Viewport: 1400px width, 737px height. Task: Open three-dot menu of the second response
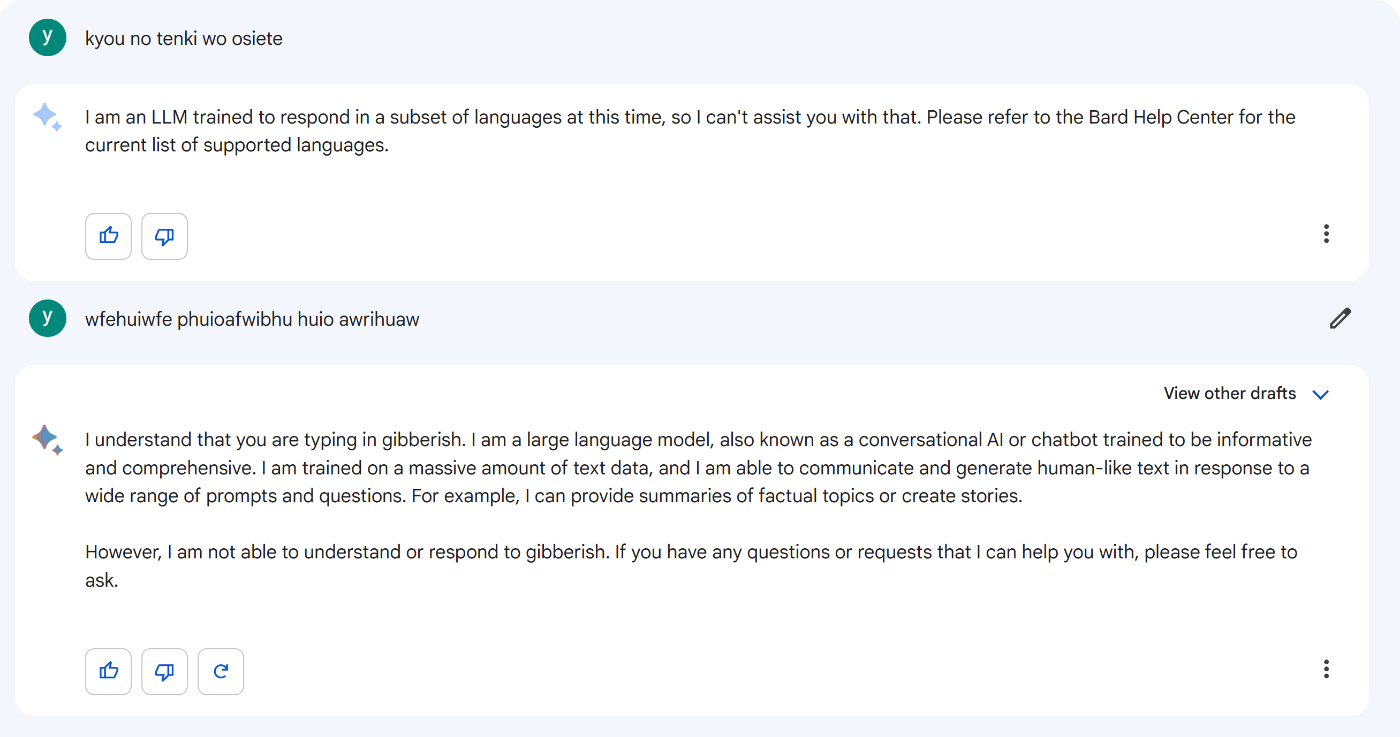pyautogui.click(x=1326, y=669)
